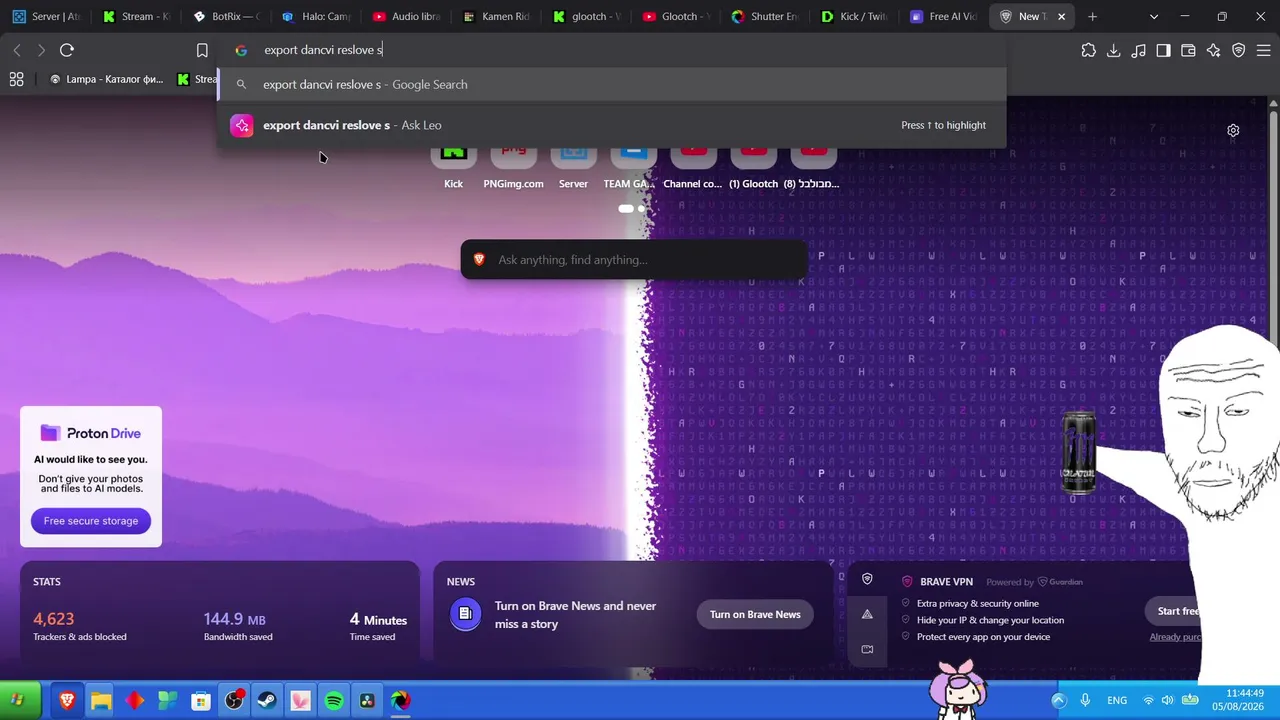Switch to the BotRix tab
This screenshot has height=720, width=1280.
coord(226,17)
